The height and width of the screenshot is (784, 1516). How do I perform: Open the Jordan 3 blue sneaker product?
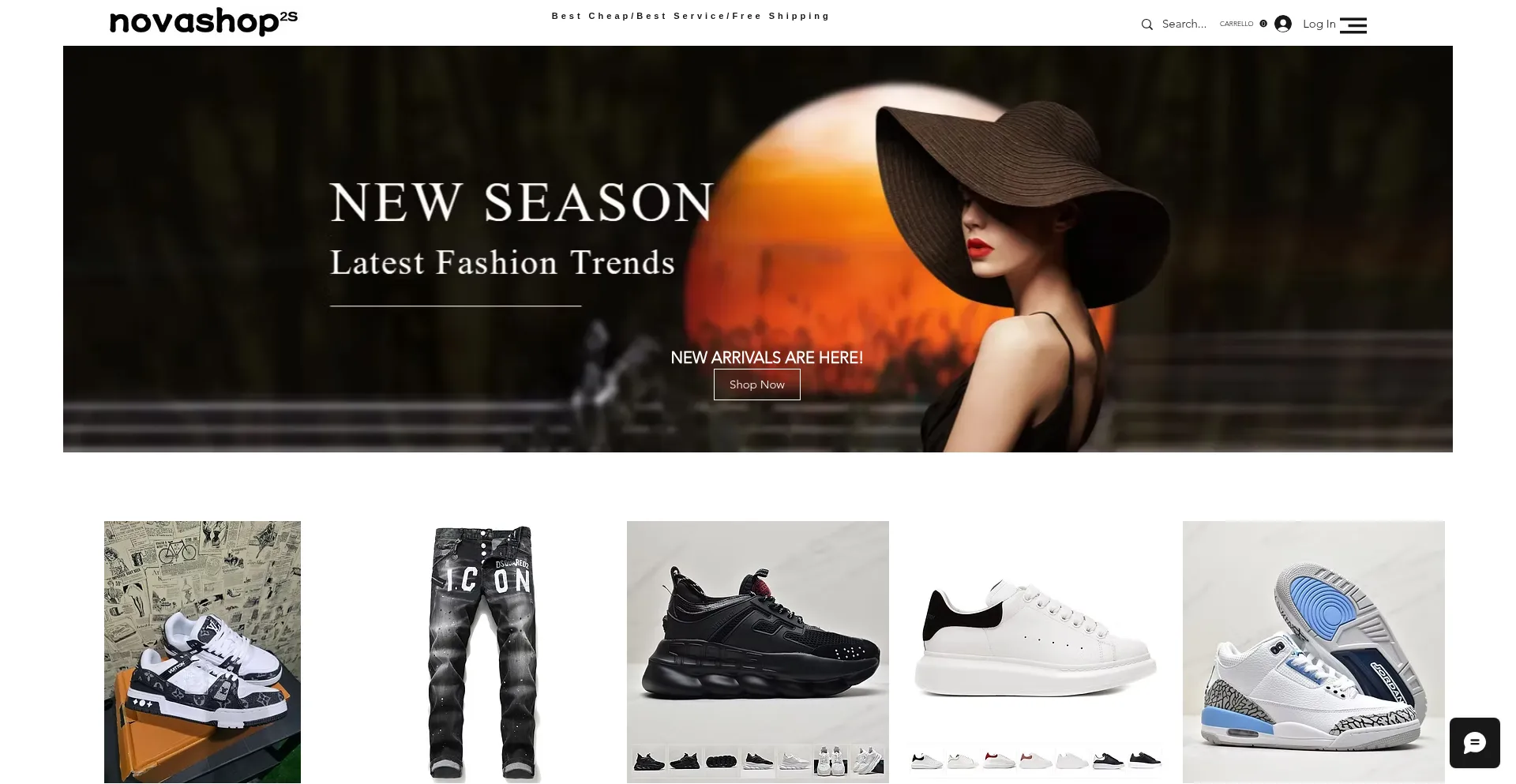1313,652
